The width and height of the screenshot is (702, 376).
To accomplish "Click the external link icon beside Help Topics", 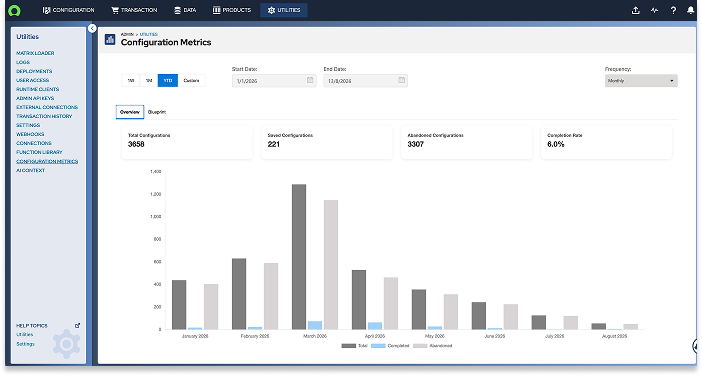I will point(77,325).
